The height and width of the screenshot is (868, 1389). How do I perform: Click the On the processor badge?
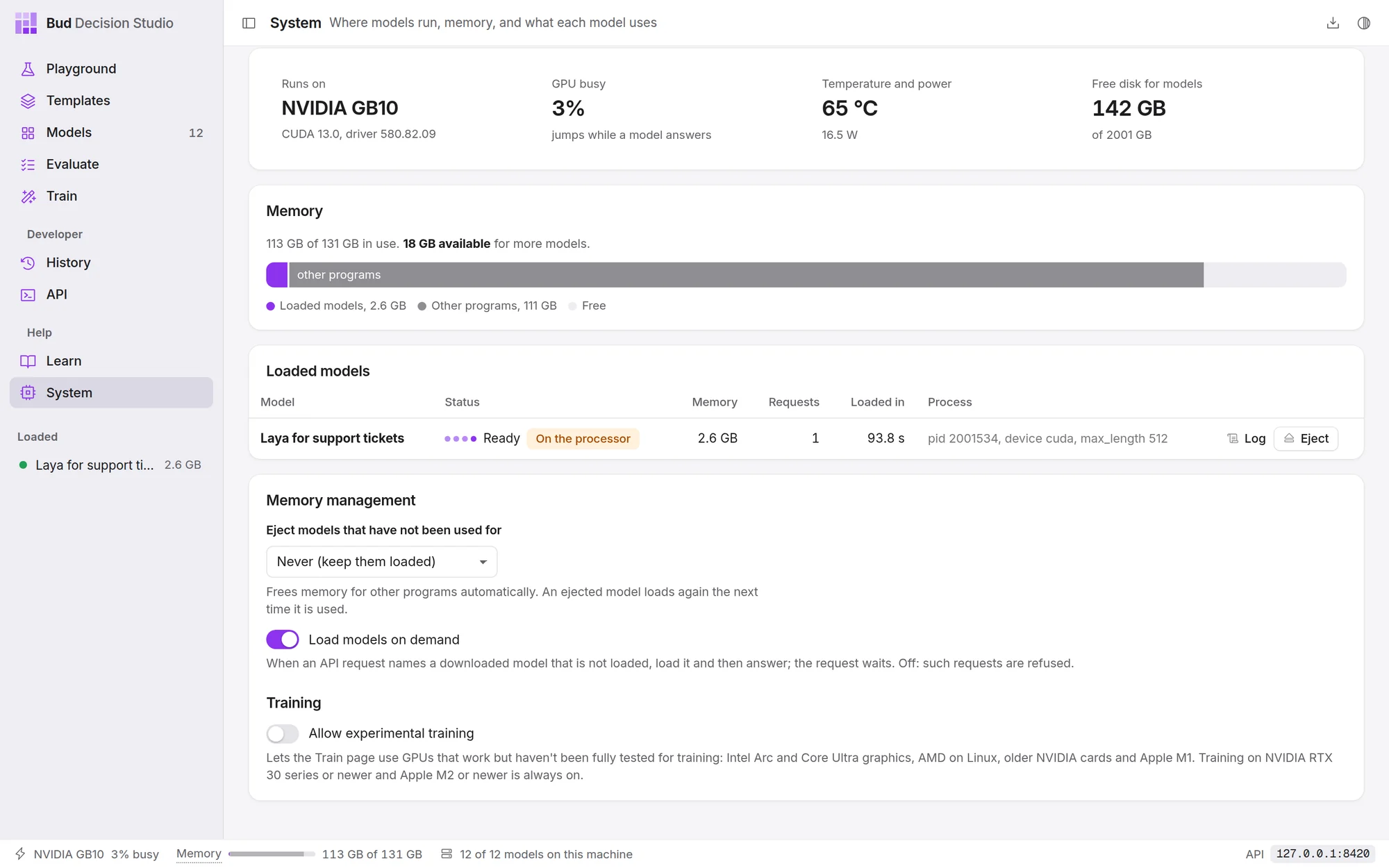point(583,439)
